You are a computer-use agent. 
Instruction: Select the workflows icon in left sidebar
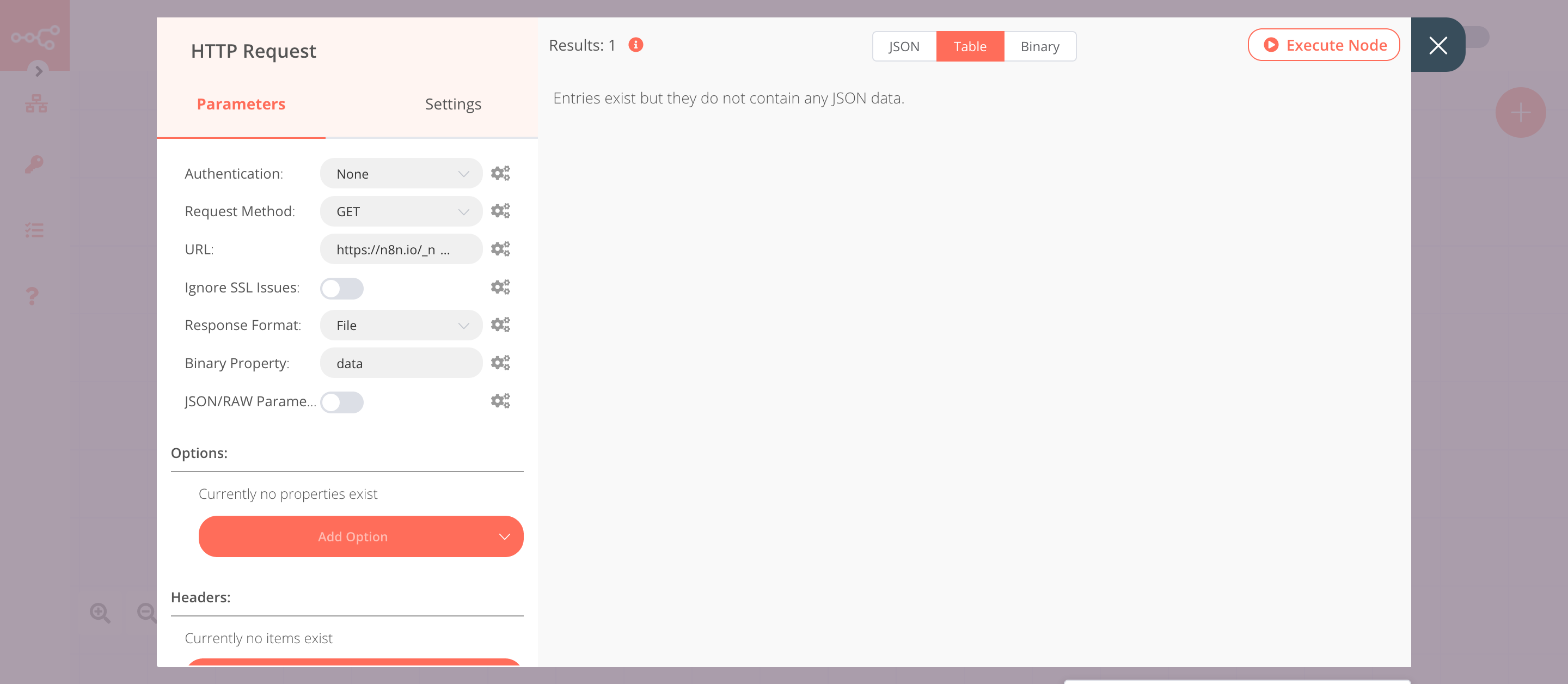click(x=35, y=103)
